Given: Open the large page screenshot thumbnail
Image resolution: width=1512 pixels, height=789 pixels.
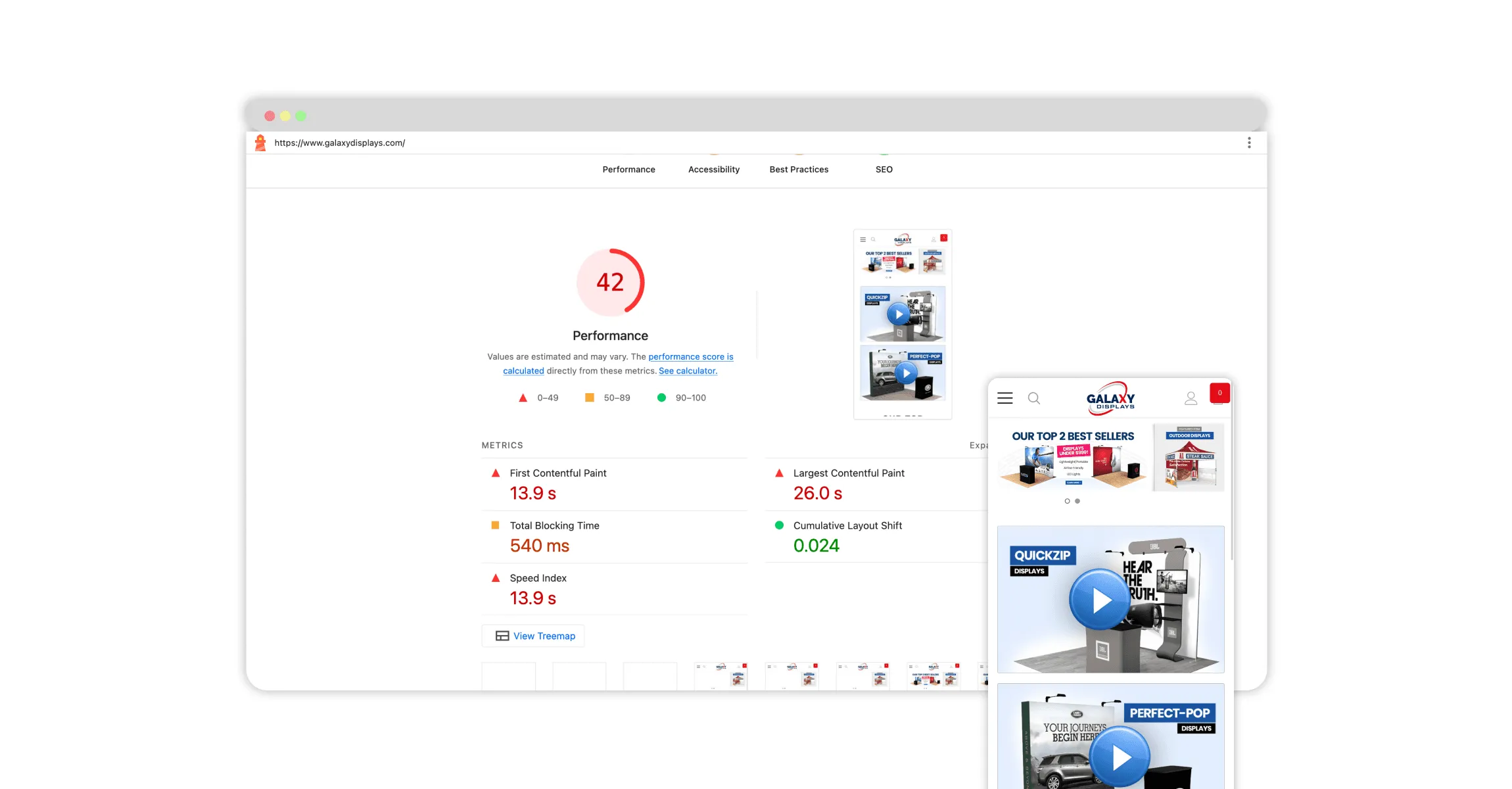Looking at the screenshot, I should (x=903, y=324).
